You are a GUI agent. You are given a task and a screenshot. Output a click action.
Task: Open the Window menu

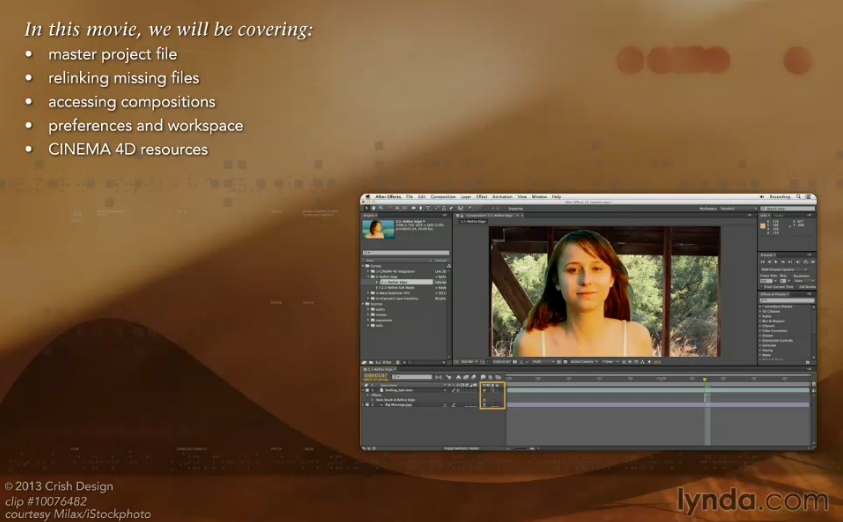click(539, 197)
